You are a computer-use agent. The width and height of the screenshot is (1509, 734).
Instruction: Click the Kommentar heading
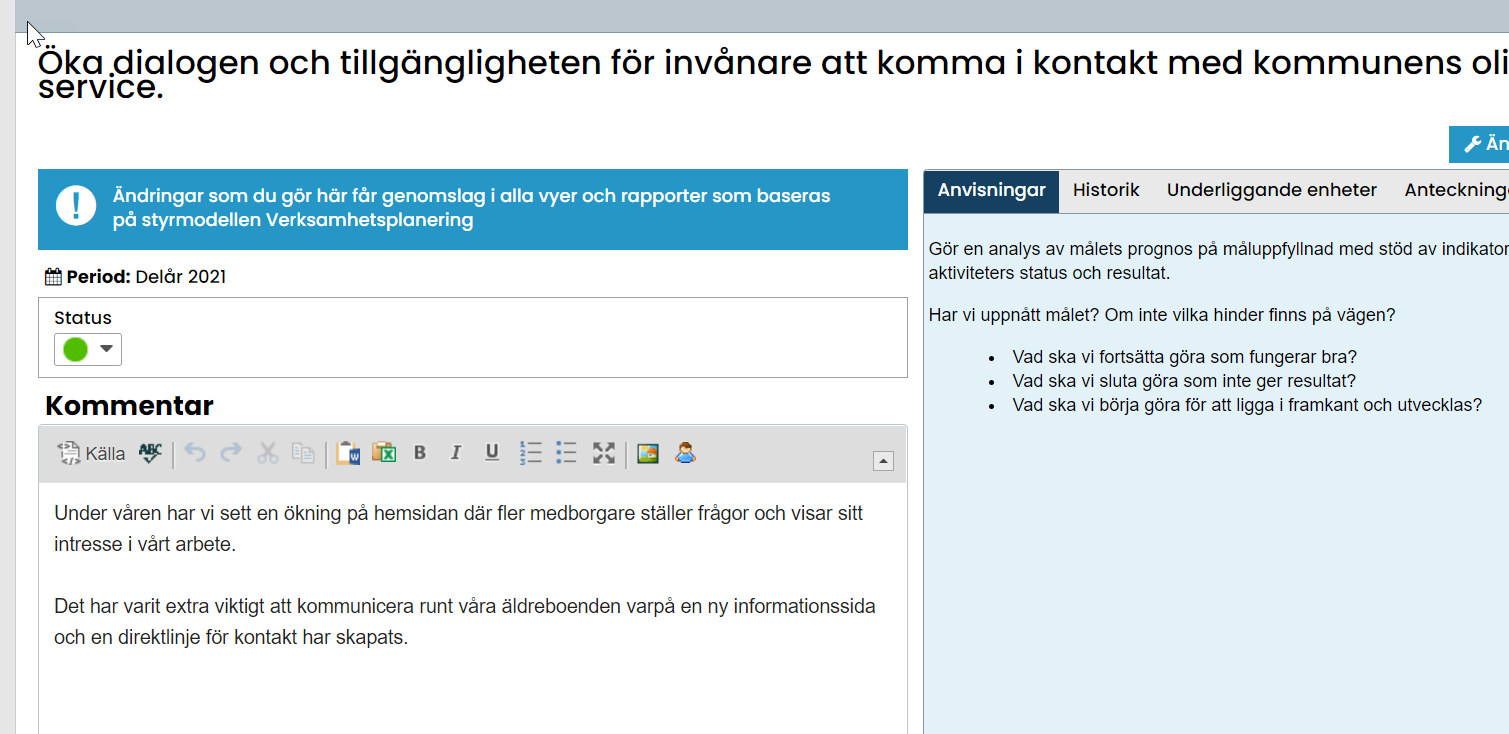coord(129,406)
